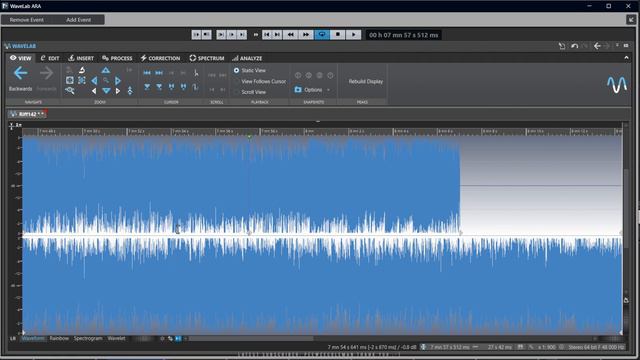
Task: Click the Backwards navigation arrow
Action: coord(20,74)
